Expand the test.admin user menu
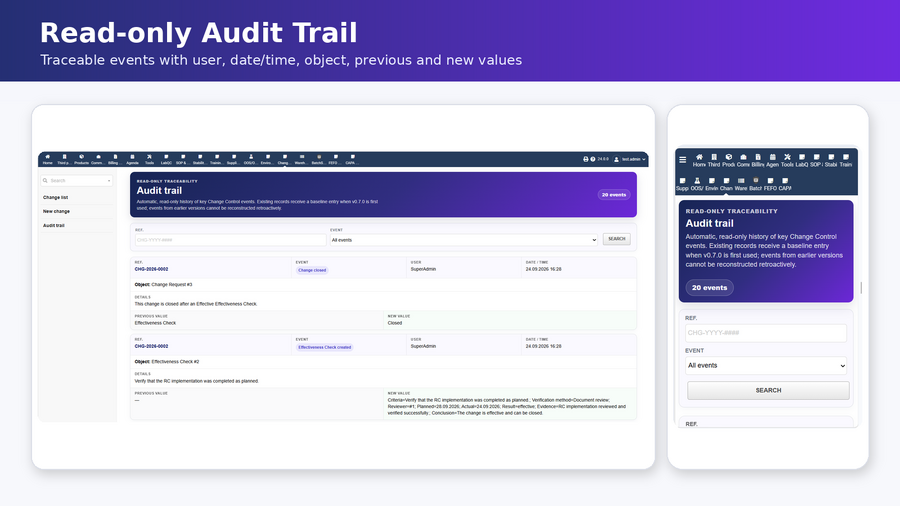The width and height of the screenshot is (900, 506). click(630, 159)
